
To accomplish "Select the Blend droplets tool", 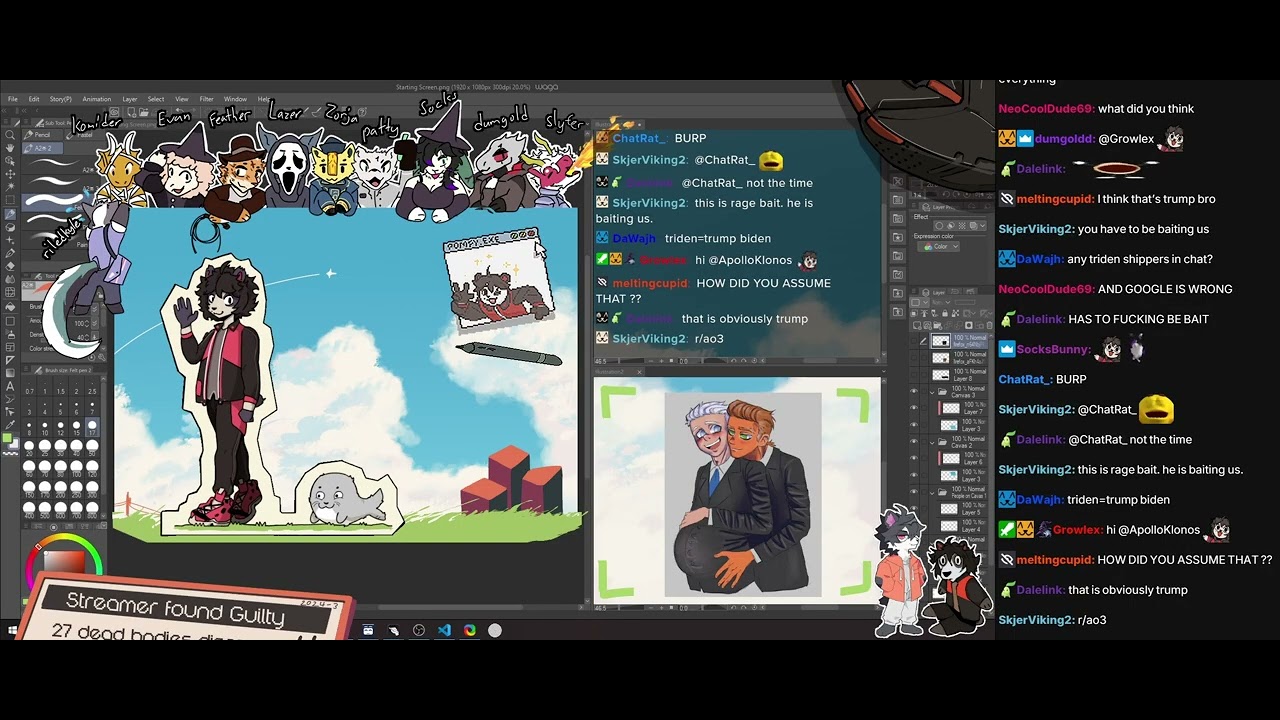I will (x=10, y=279).
